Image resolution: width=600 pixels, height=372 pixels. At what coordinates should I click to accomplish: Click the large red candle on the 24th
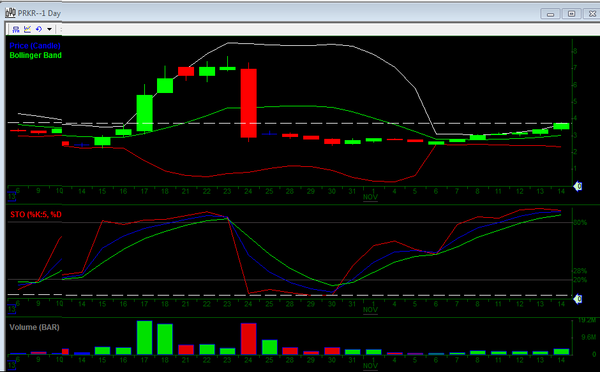click(x=249, y=103)
